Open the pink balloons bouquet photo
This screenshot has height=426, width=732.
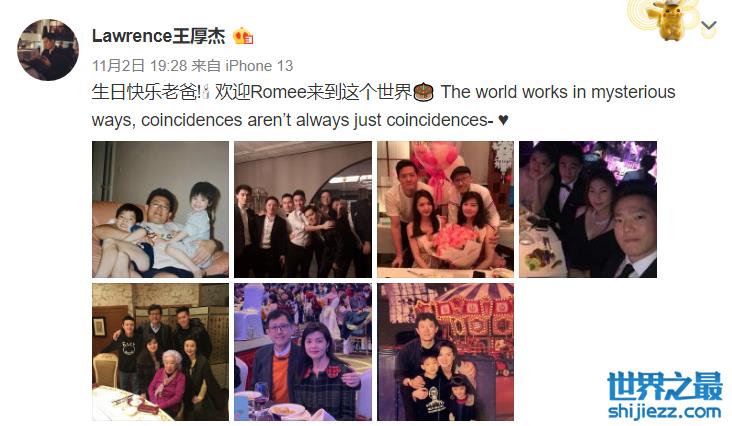coord(445,210)
